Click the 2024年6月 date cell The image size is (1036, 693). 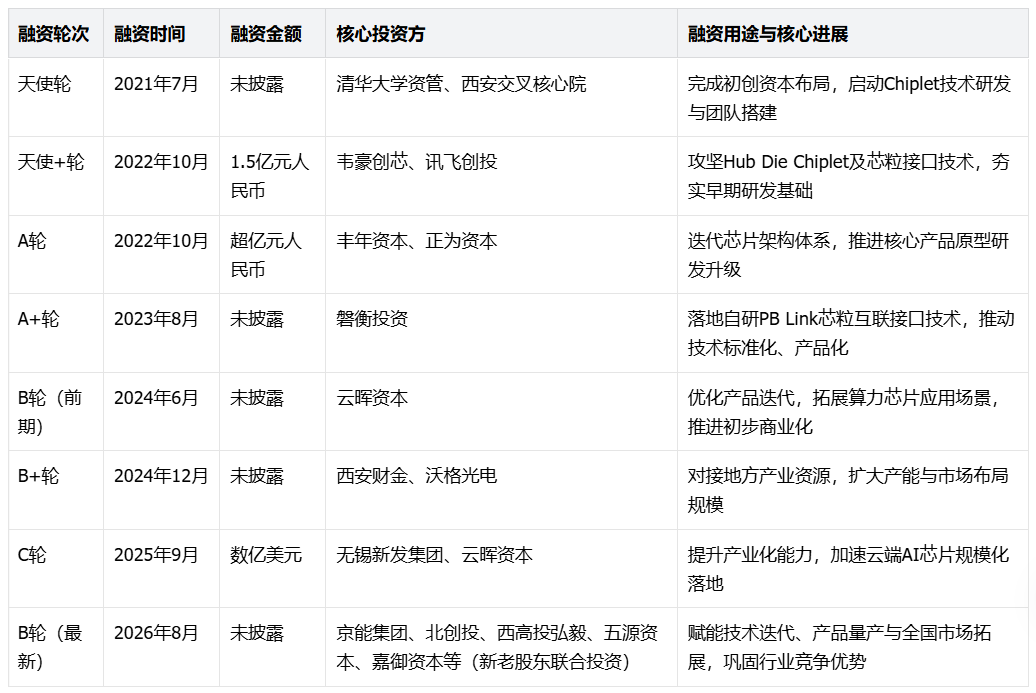[161, 412]
